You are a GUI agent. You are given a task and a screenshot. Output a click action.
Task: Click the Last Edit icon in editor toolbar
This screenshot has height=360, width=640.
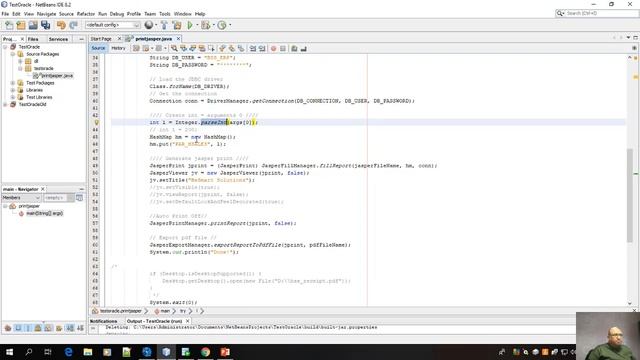(x=136, y=49)
